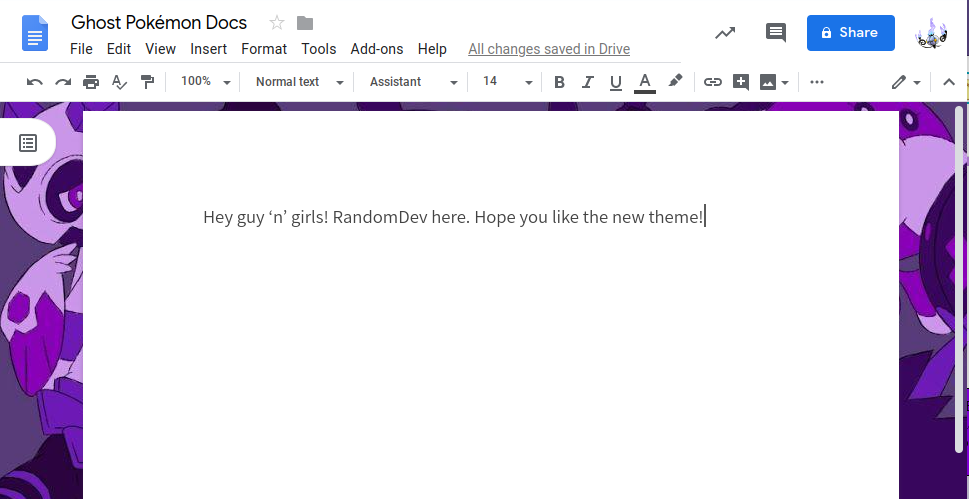Expand the insert image dropdown arrow

click(785, 82)
